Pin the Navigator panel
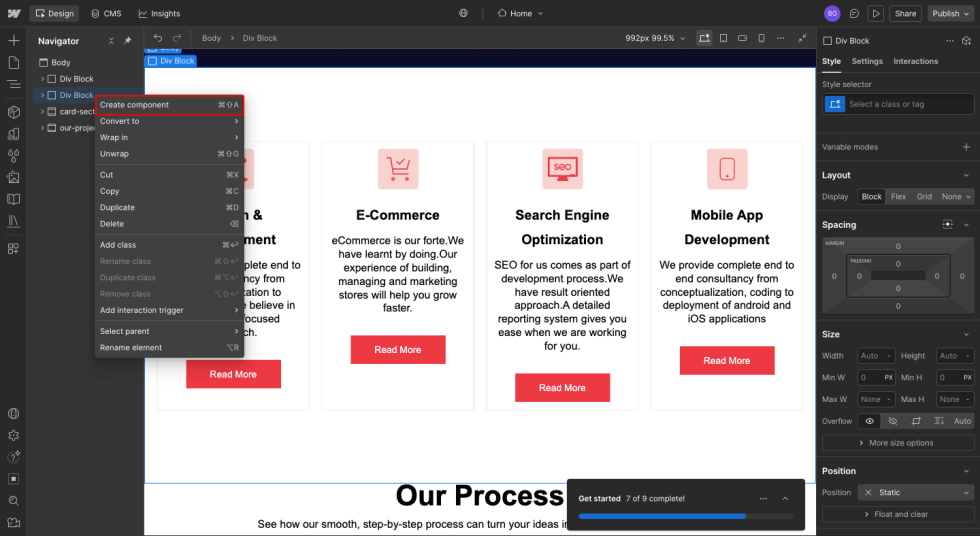Screen dimensions: 980x536 click(x=128, y=41)
